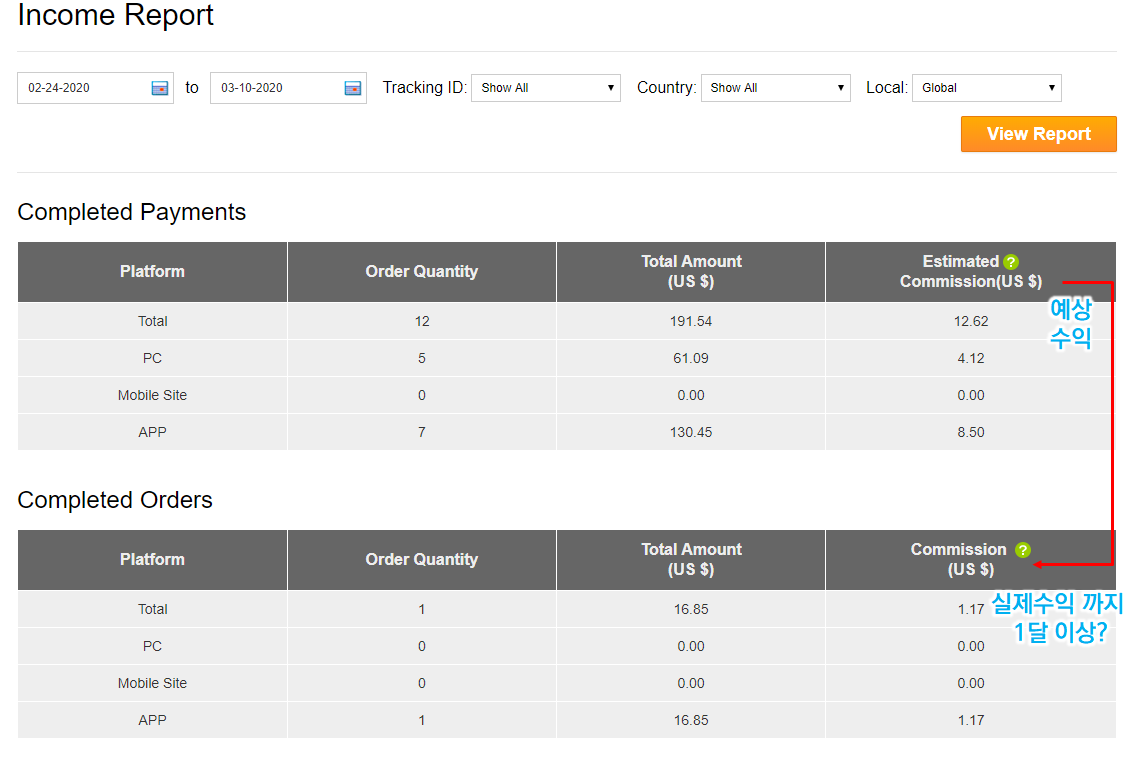The height and width of the screenshot is (770, 1145).
Task: Click Mobile Site row label in Completed Payments
Action: coord(152,395)
